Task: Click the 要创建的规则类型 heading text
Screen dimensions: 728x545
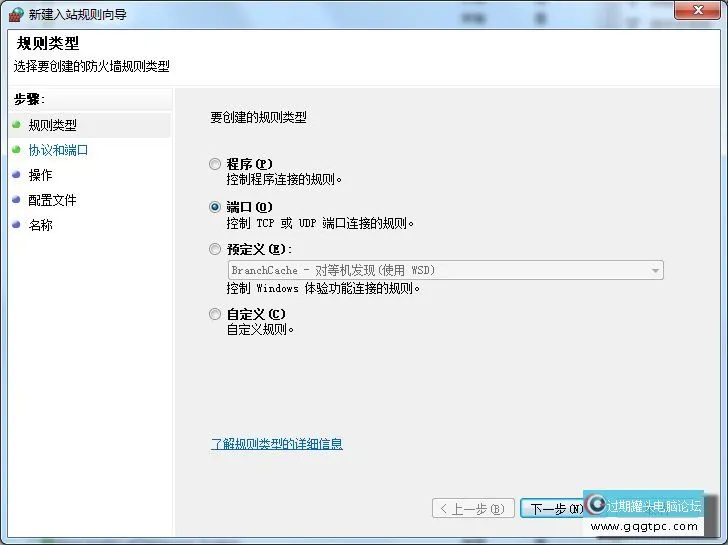Action: pyautogui.click(x=258, y=117)
